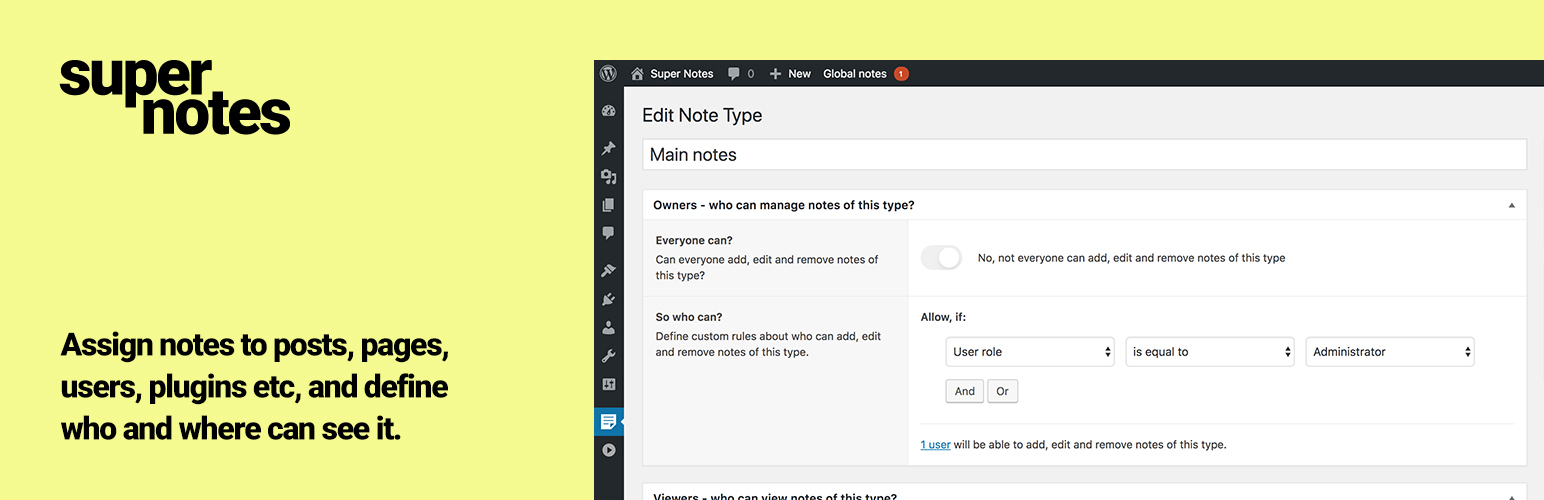Open Posts via the pushpin icon
This screenshot has height=500, width=1544.
pos(608,149)
